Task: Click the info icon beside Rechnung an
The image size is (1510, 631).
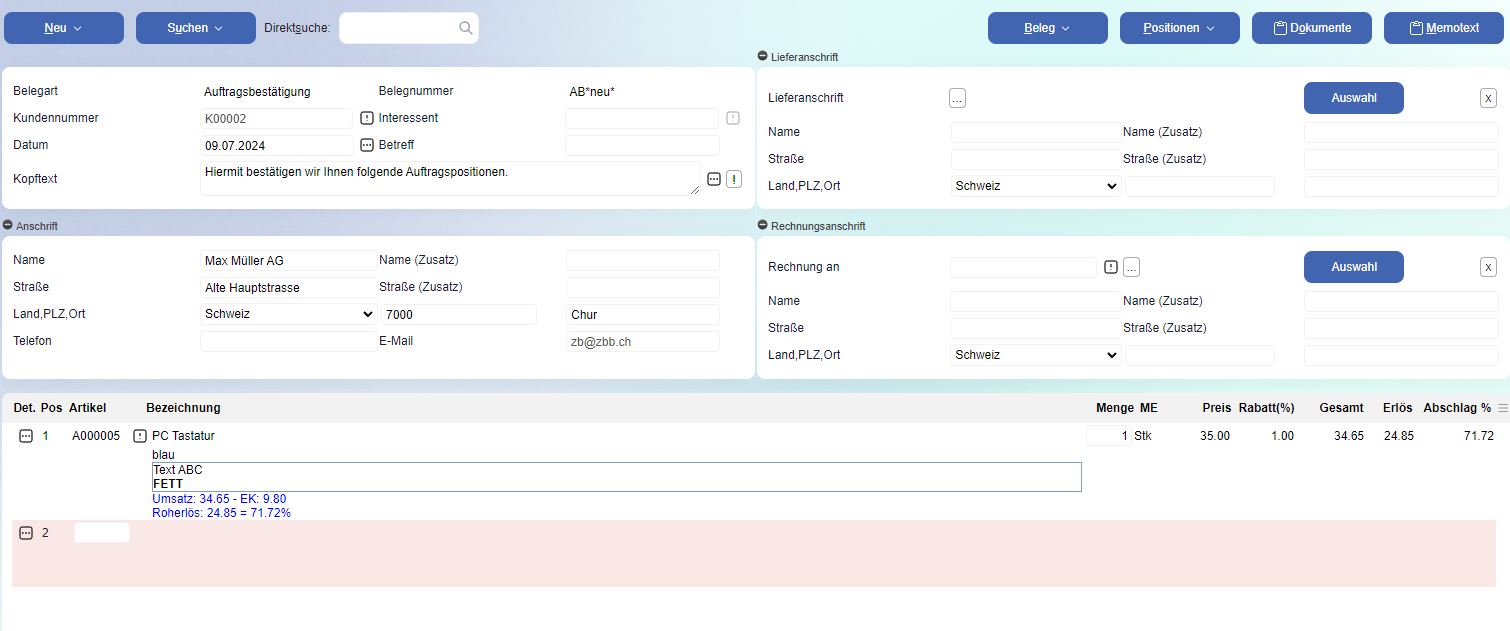Action: (1110, 267)
